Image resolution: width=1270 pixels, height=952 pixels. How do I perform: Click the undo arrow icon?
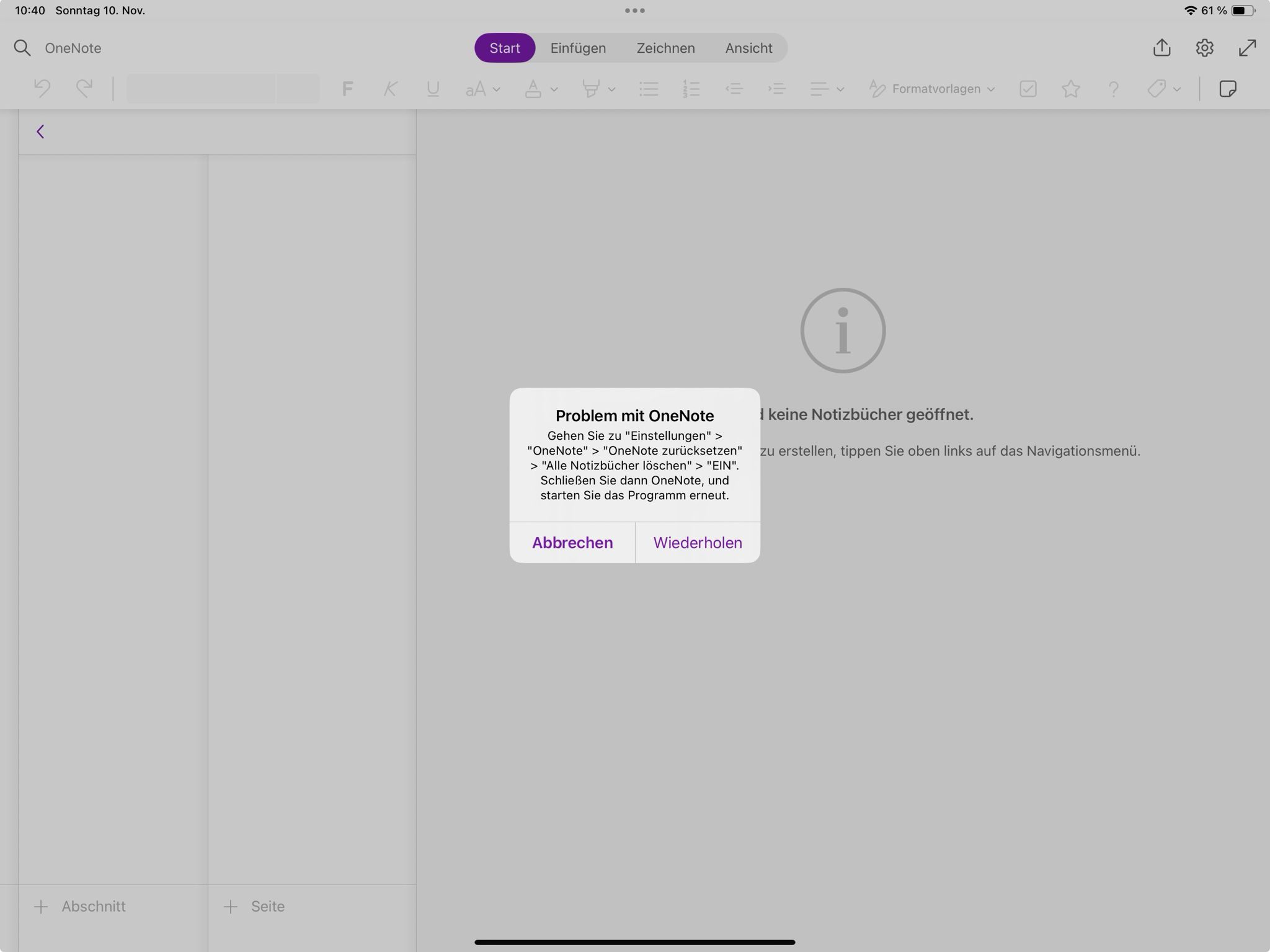coord(42,89)
